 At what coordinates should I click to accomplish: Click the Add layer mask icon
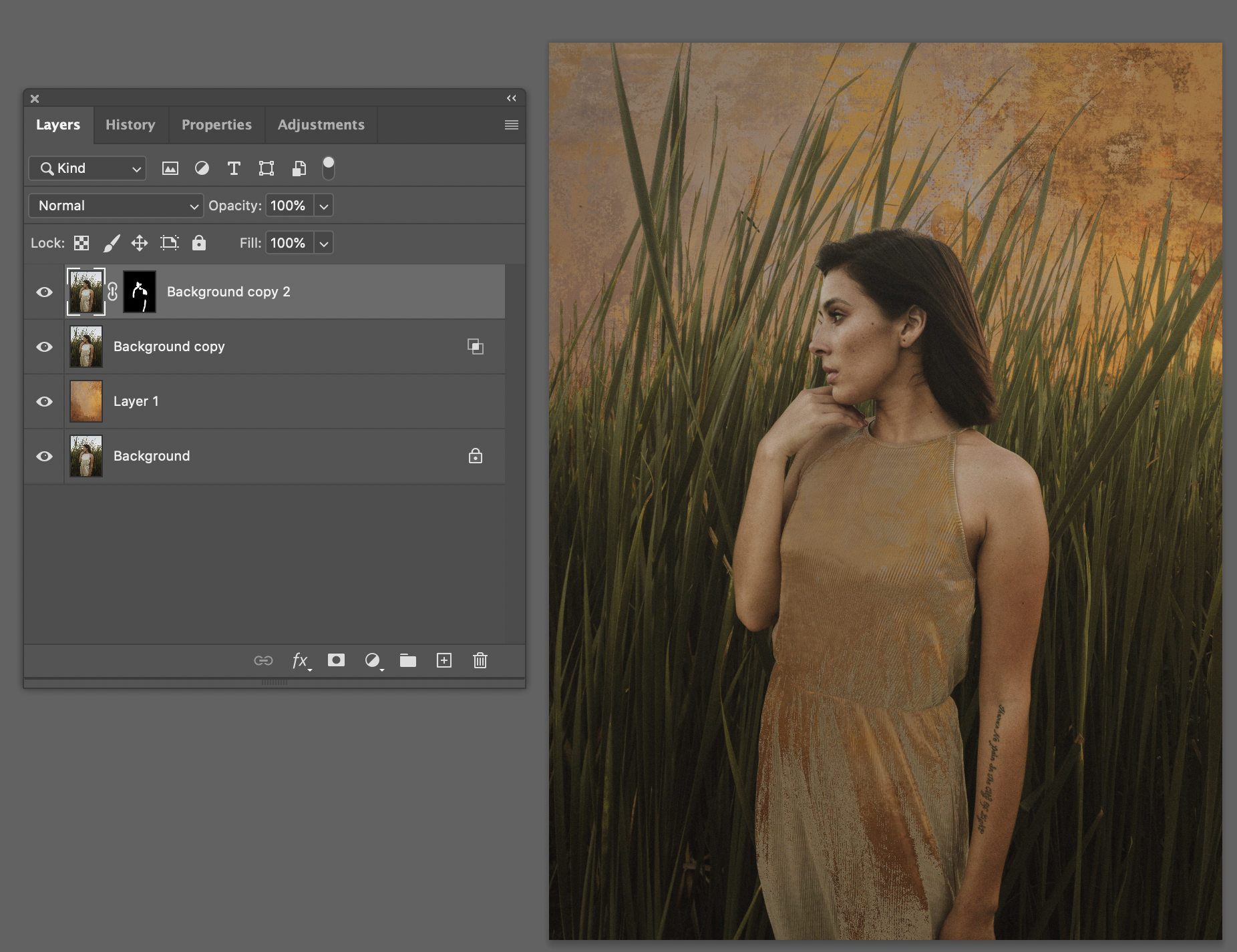click(x=336, y=660)
